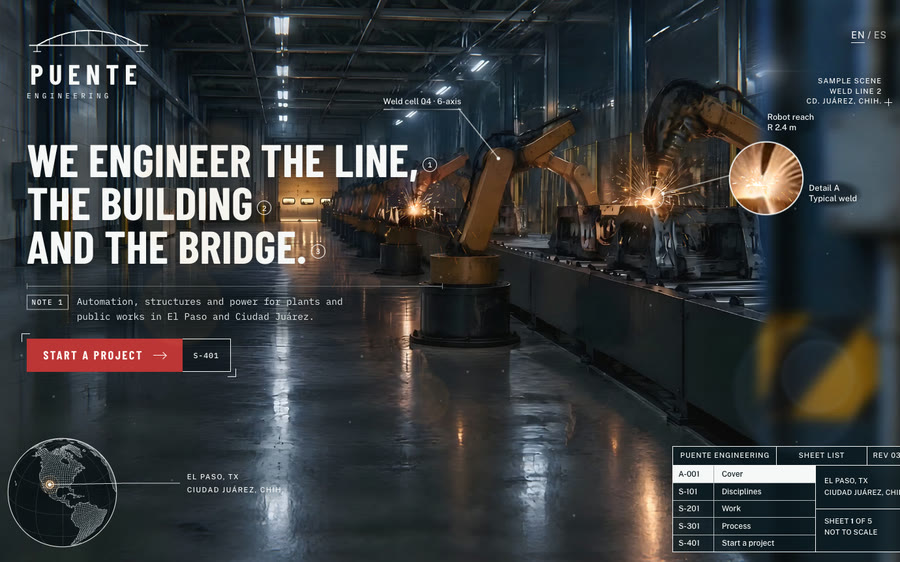
Task: Click footnote marker 2 after THE BUILDING
Action: (x=264, y=208)
